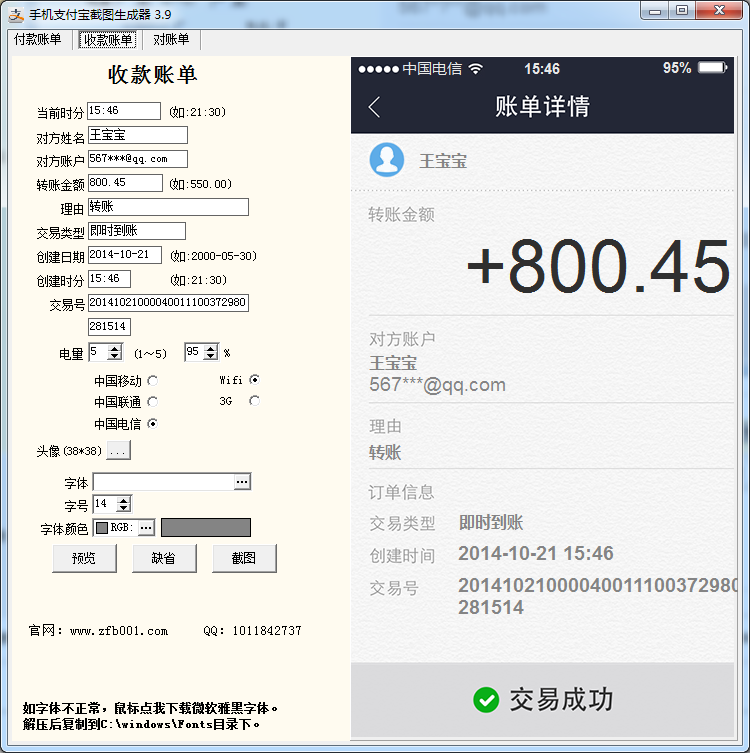Click the 创建日期 date input field
The image size is (750, 753).
[x=124, y=255]
